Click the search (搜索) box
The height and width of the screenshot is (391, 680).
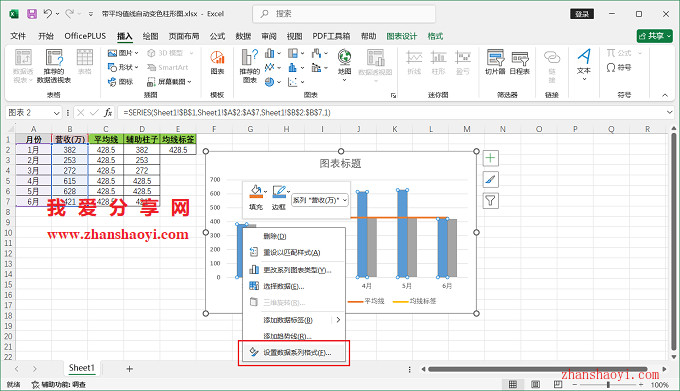coord(344,14)
